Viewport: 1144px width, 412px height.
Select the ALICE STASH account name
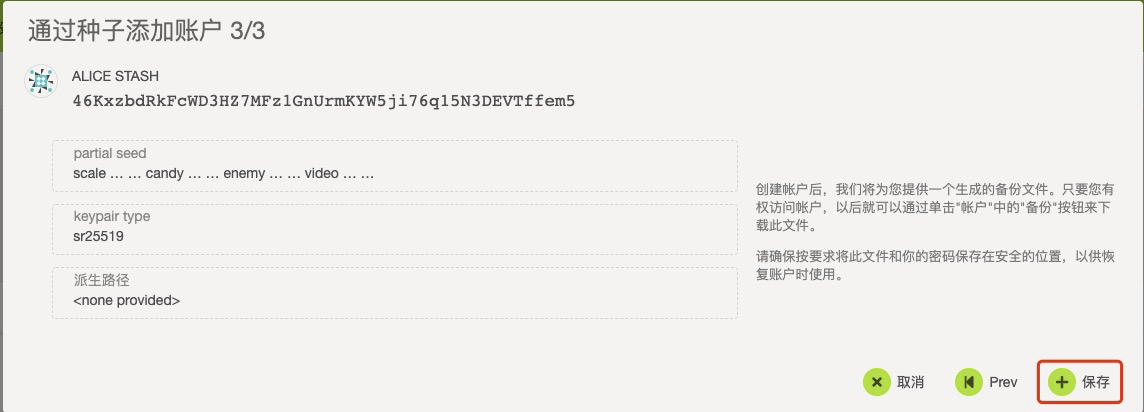[115, 76]
